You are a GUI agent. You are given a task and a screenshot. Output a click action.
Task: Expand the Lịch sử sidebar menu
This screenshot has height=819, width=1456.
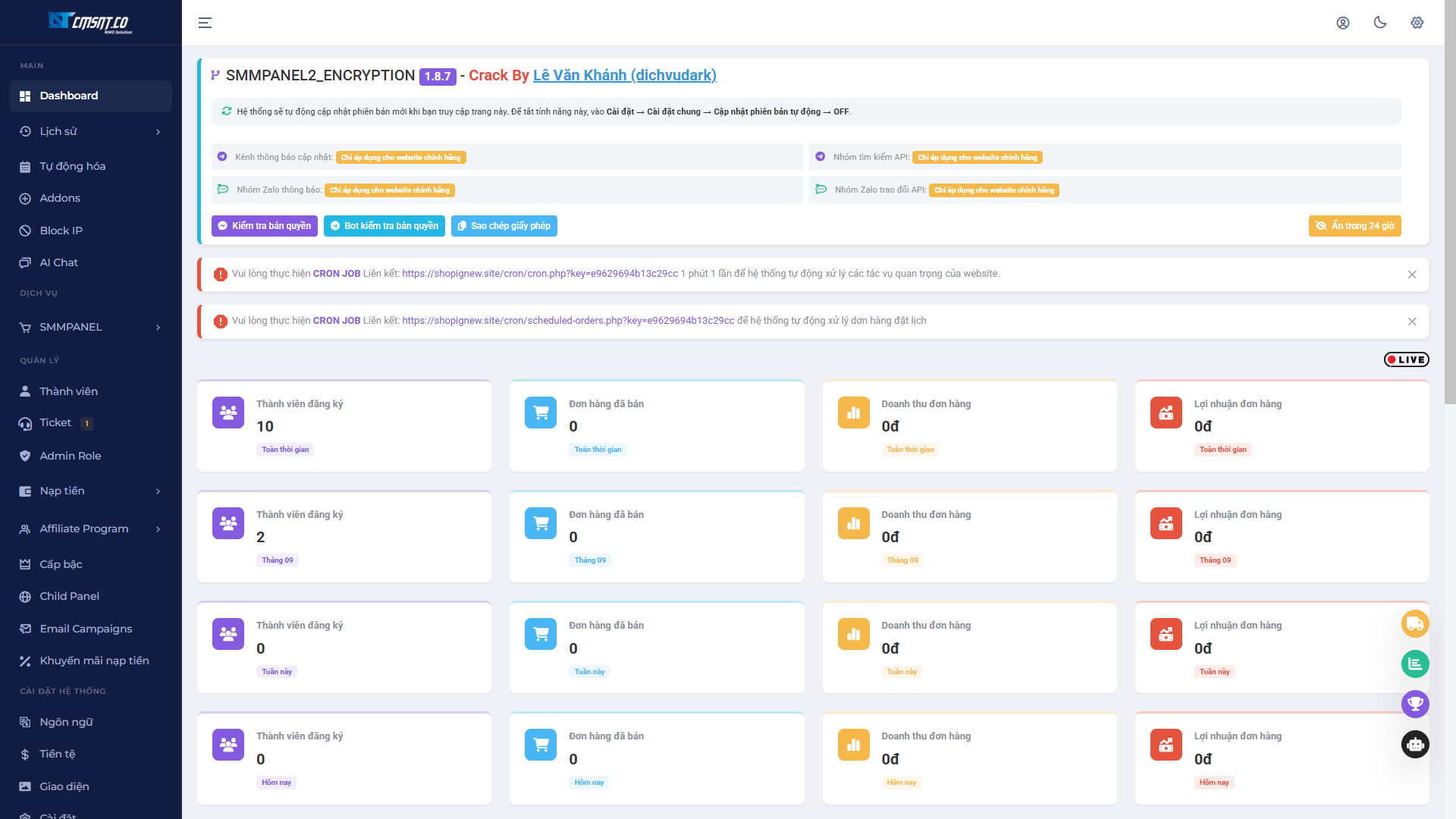[x=90, y=131]
